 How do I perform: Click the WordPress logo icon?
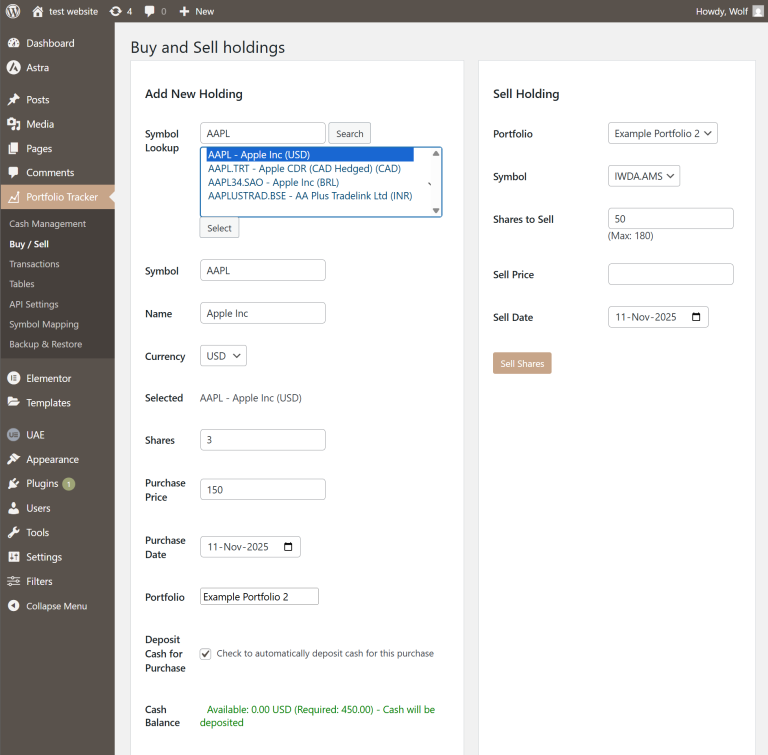13,11
